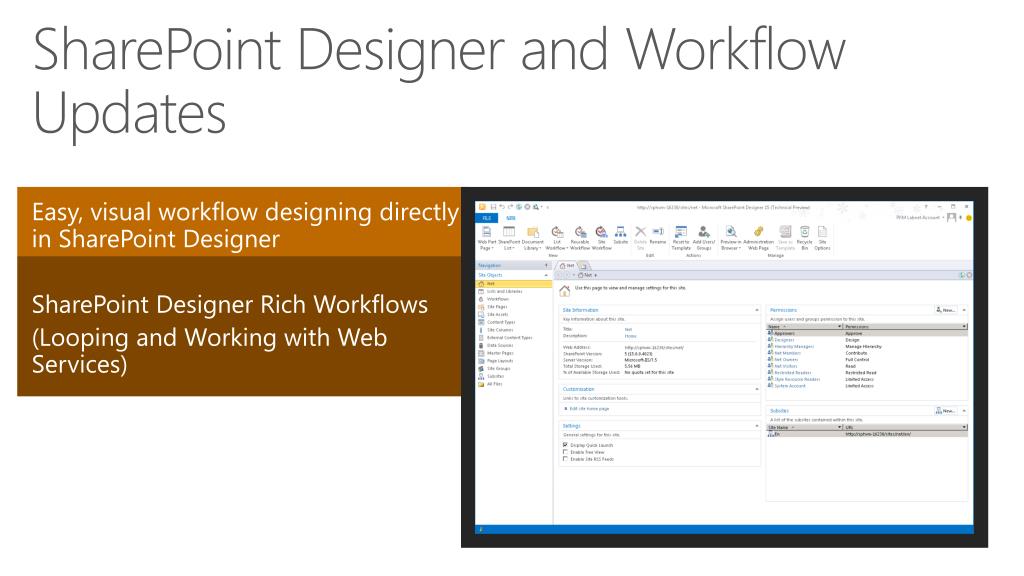This screenshot has width=1024, height=576.
Task: Click New button in Subsites panel
Action: [x=946, y=411]
